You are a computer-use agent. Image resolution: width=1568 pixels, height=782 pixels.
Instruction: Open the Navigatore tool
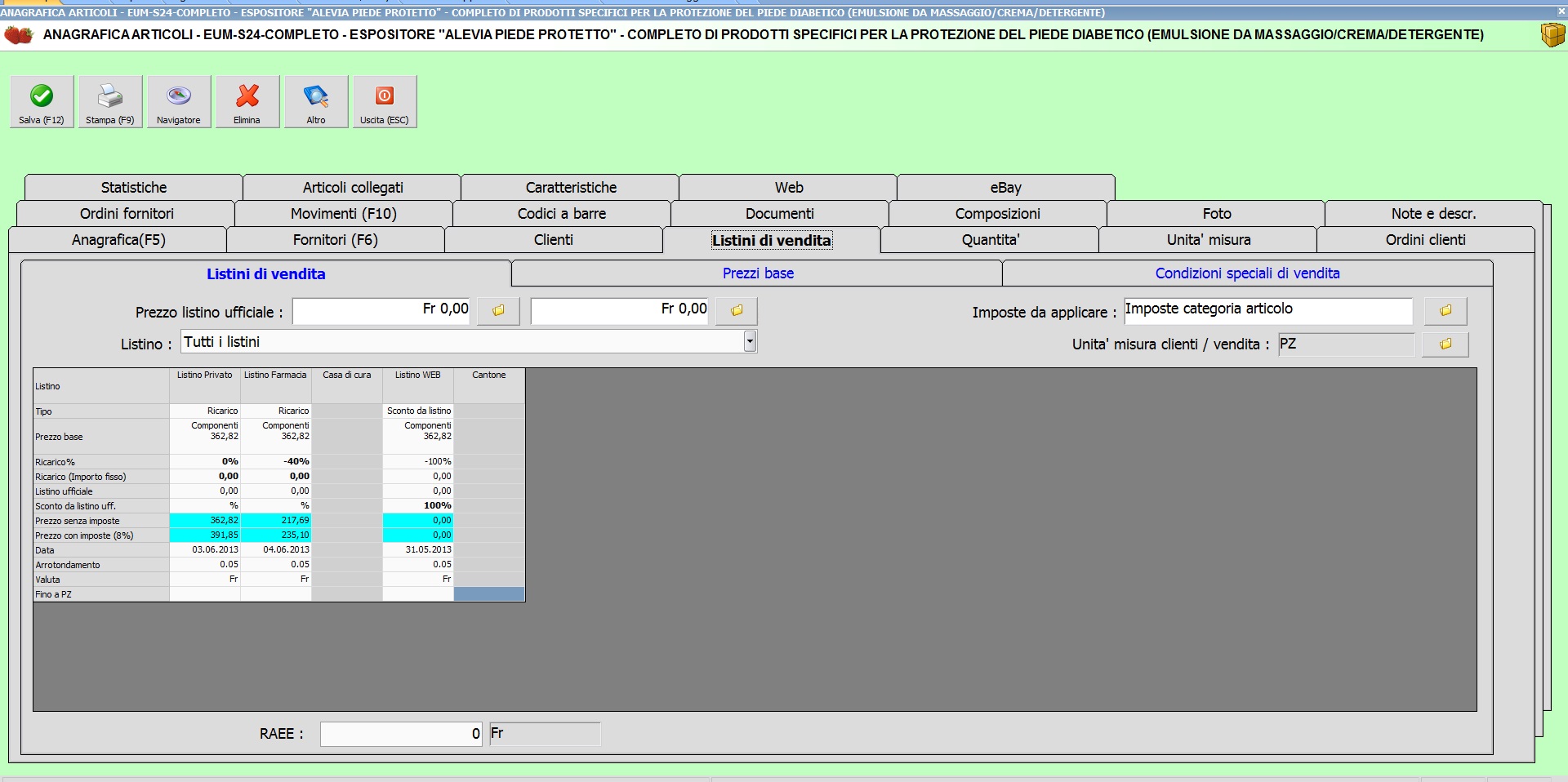pos(179,102)
